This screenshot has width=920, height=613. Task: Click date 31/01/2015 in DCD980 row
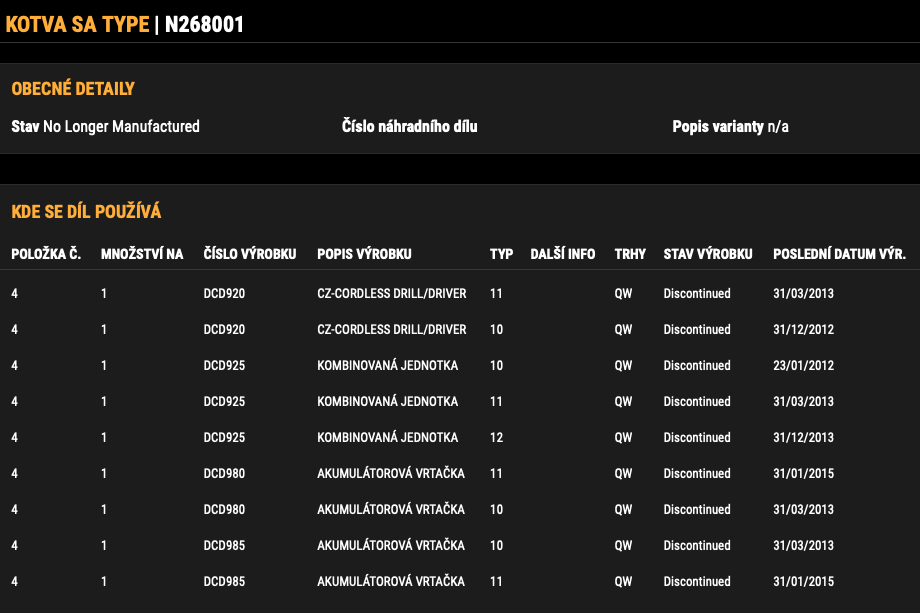pyautogui.click(x=803, y=473)
